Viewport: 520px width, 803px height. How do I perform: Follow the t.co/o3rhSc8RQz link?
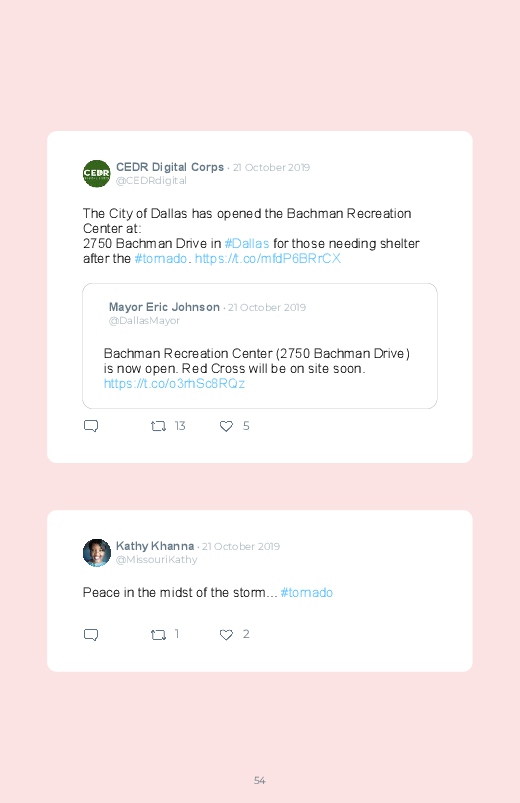pyautogui.click(x=174, y=383)
